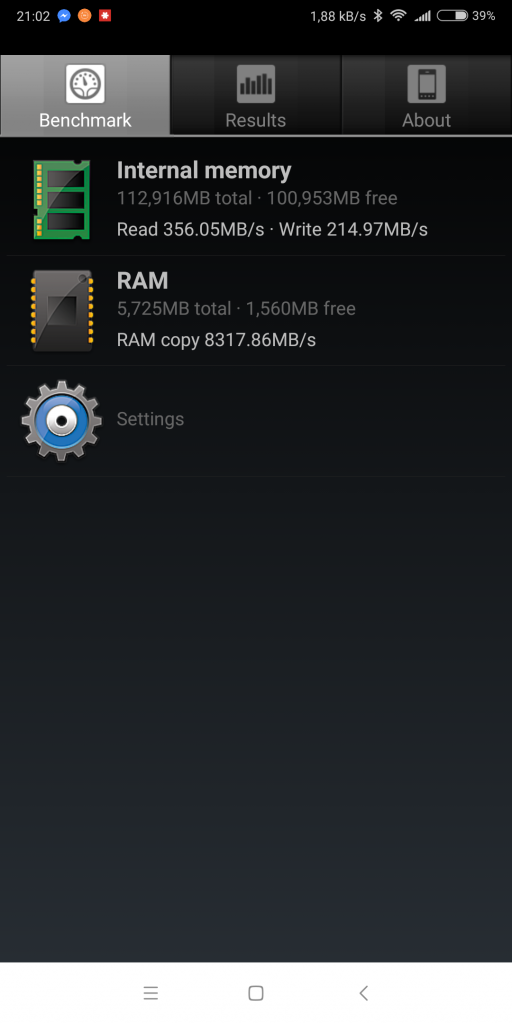This screenshot has width=512, height=1024.
Task: Tap the speedometer Benchmark icon
Action: tap(85, 84)
